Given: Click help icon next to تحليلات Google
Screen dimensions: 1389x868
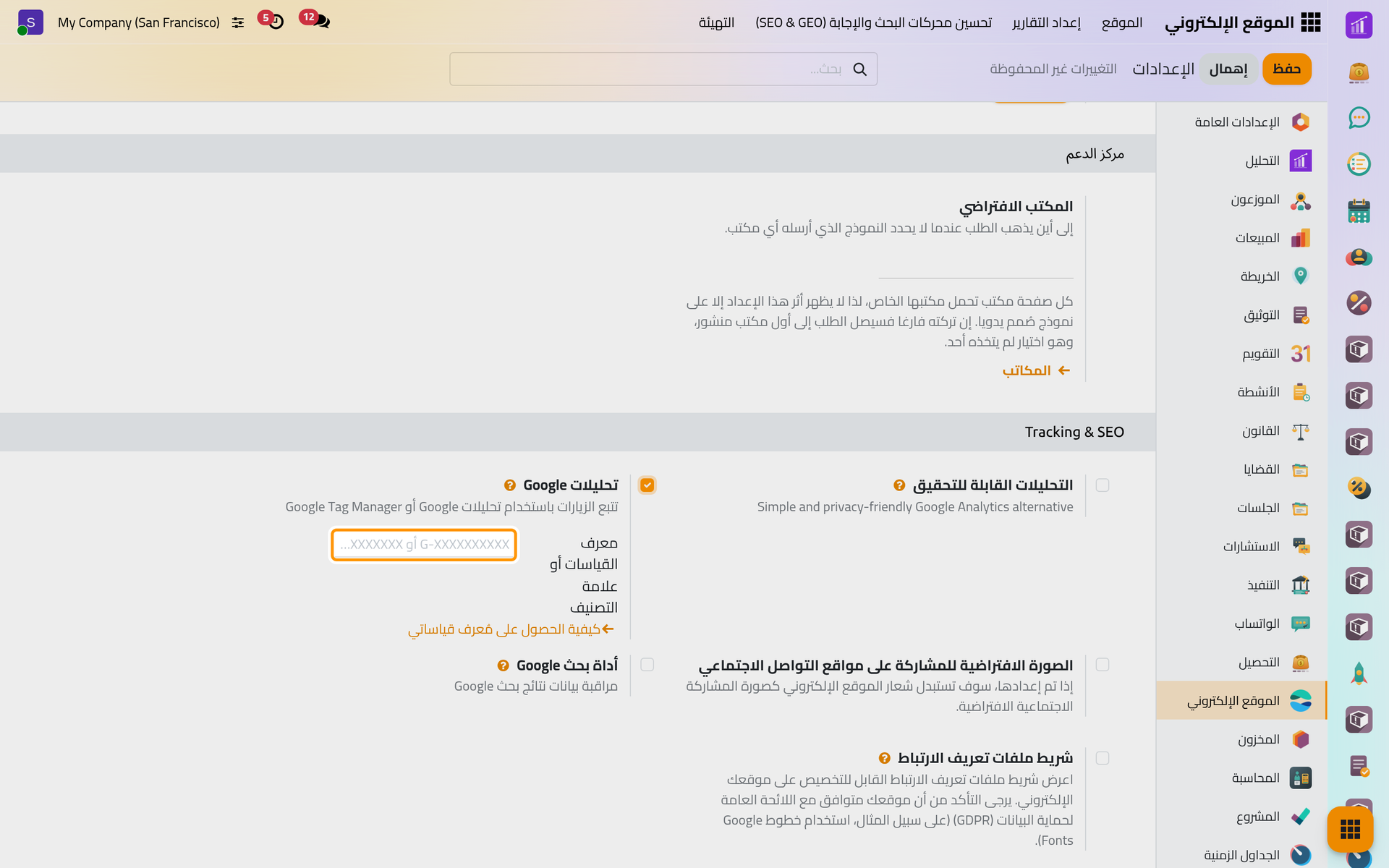Looking at the screenshot, I should 510,485.
